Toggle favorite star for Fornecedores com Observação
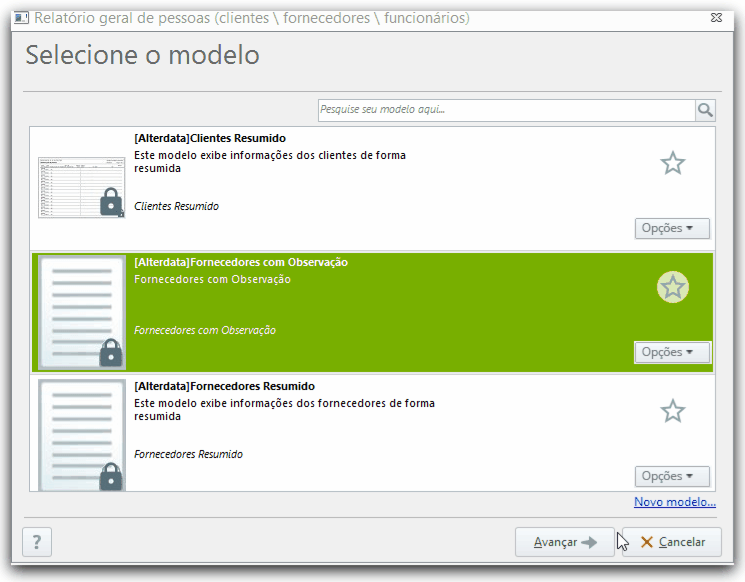This screenshot has width=745, height=582. 673,287
